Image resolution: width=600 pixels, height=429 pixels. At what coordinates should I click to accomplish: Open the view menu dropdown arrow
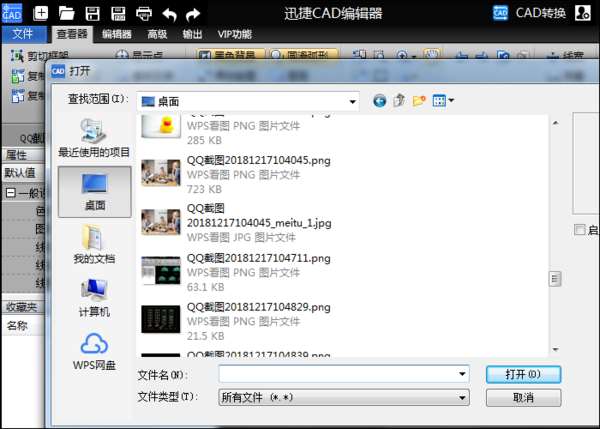pos(451,100)
